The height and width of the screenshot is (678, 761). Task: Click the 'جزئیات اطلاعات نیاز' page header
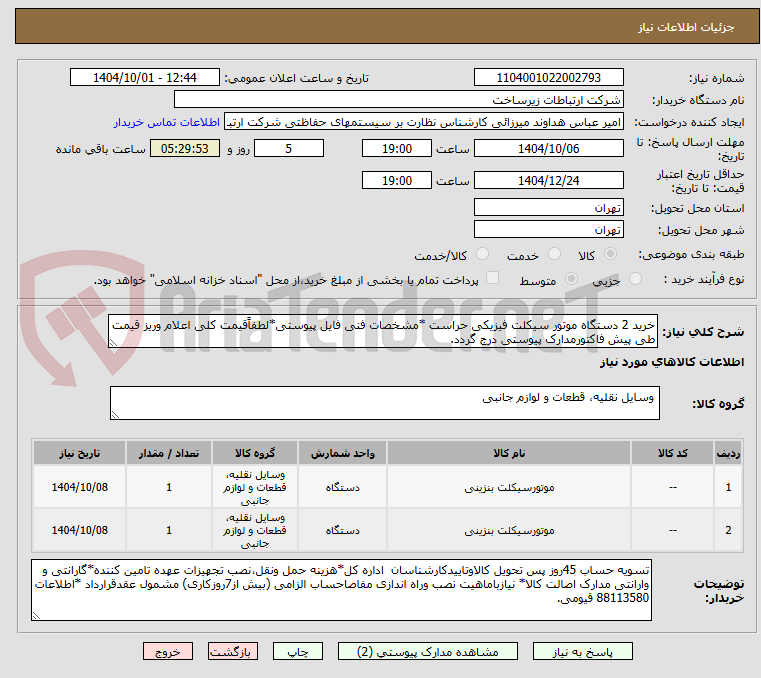pyautogui.click(x=685, y=27)
